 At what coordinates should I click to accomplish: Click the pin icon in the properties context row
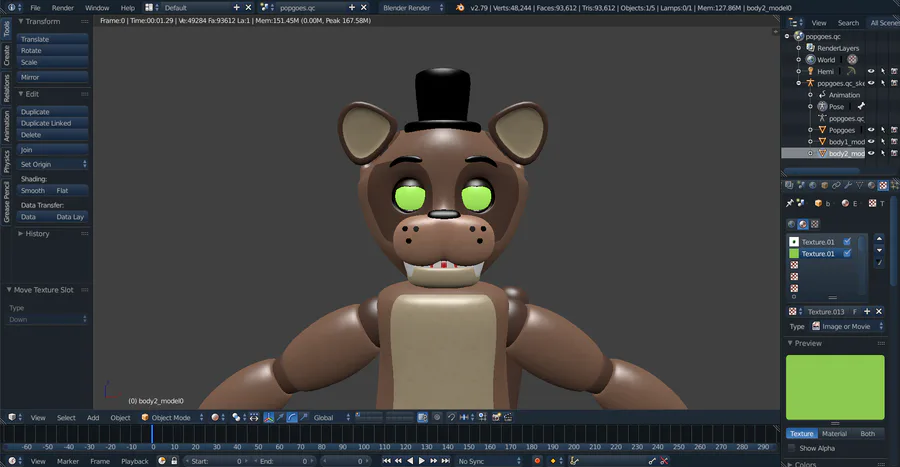790,203
